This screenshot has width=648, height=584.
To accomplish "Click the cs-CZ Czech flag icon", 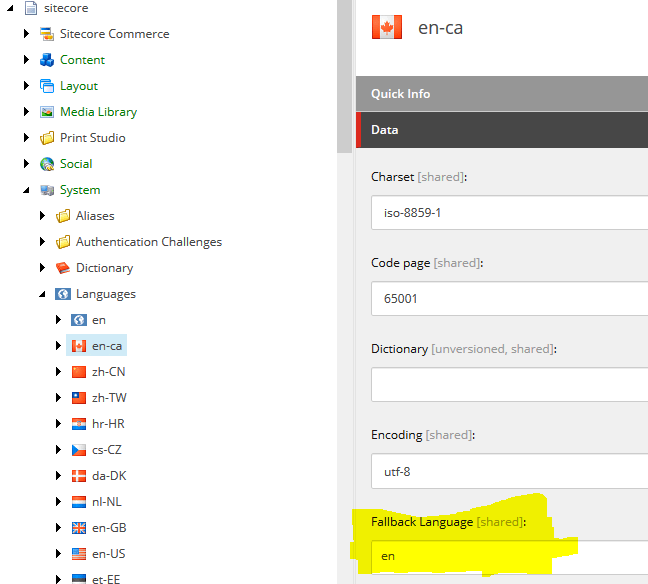I will tap(79, 450).
